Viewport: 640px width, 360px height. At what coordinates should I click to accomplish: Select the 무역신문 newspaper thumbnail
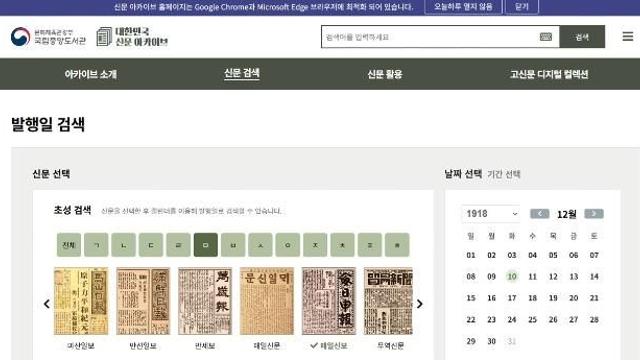[x=388, y=301]
